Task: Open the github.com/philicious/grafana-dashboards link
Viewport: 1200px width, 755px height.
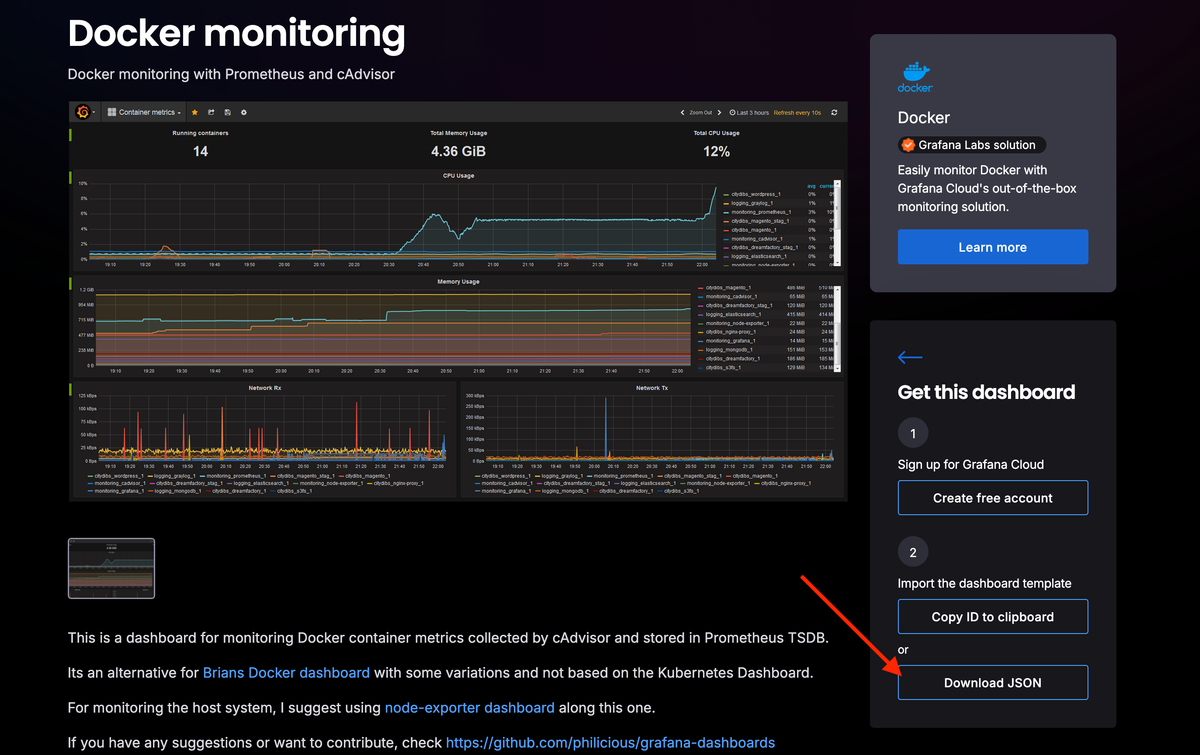Action: pyautogui.click(x=610, y=743)
